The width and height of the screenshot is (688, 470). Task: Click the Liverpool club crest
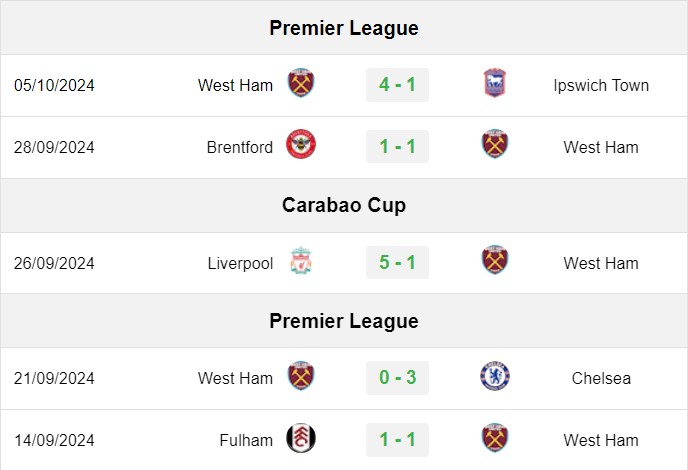(301, 260)
